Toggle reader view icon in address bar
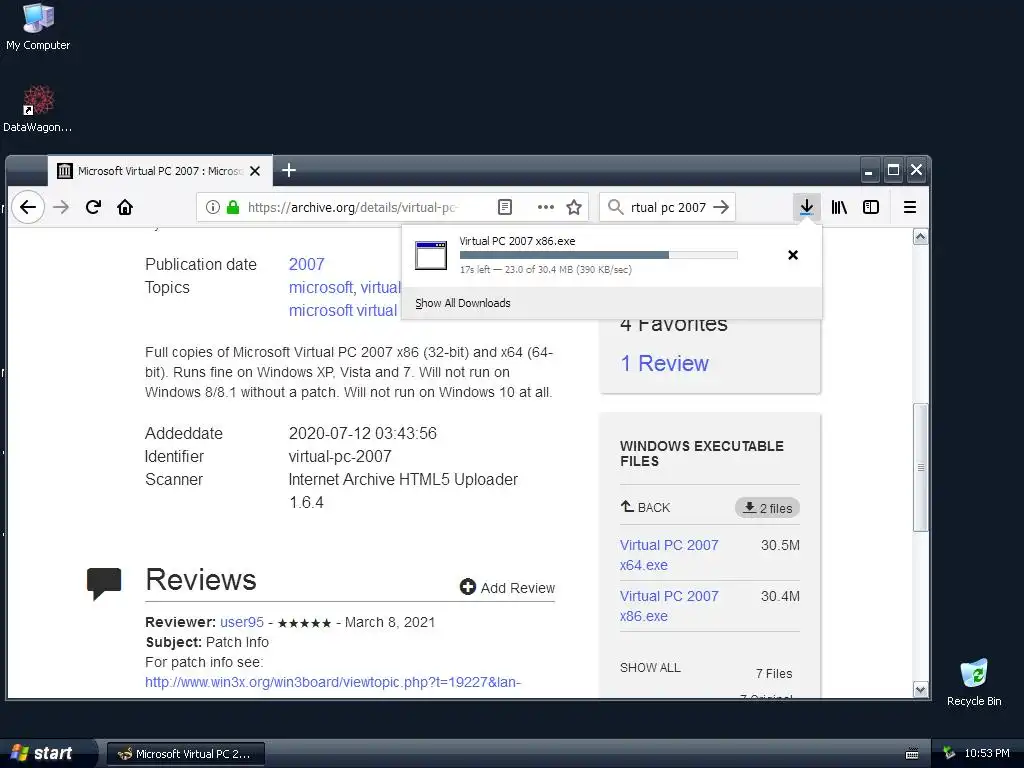Viewport: 1024px width, 768px height. click(505, 207)
